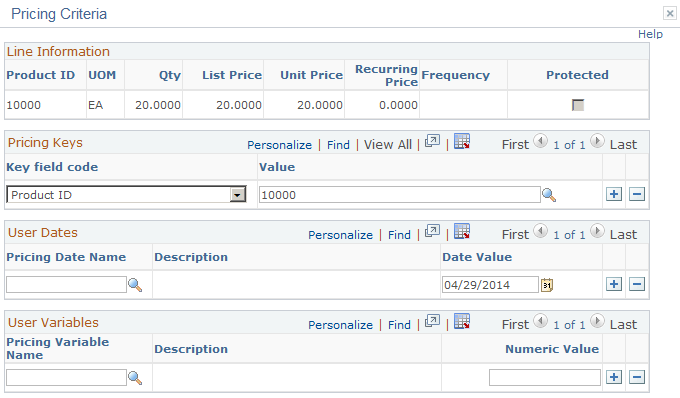Click Last in User Variables navigation
This screenshot has width=680, height=398.
coord(623,324)
